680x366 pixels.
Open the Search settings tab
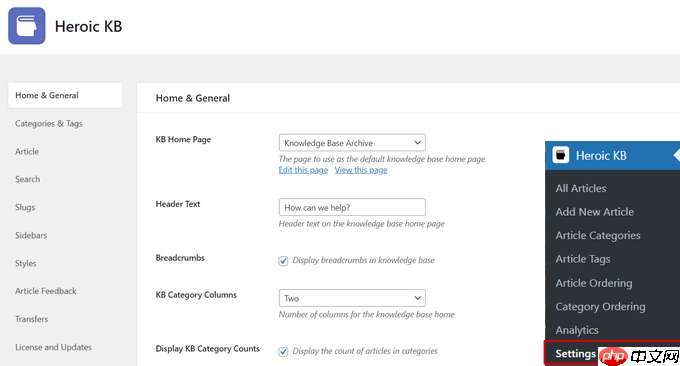[x=27, y=179]
